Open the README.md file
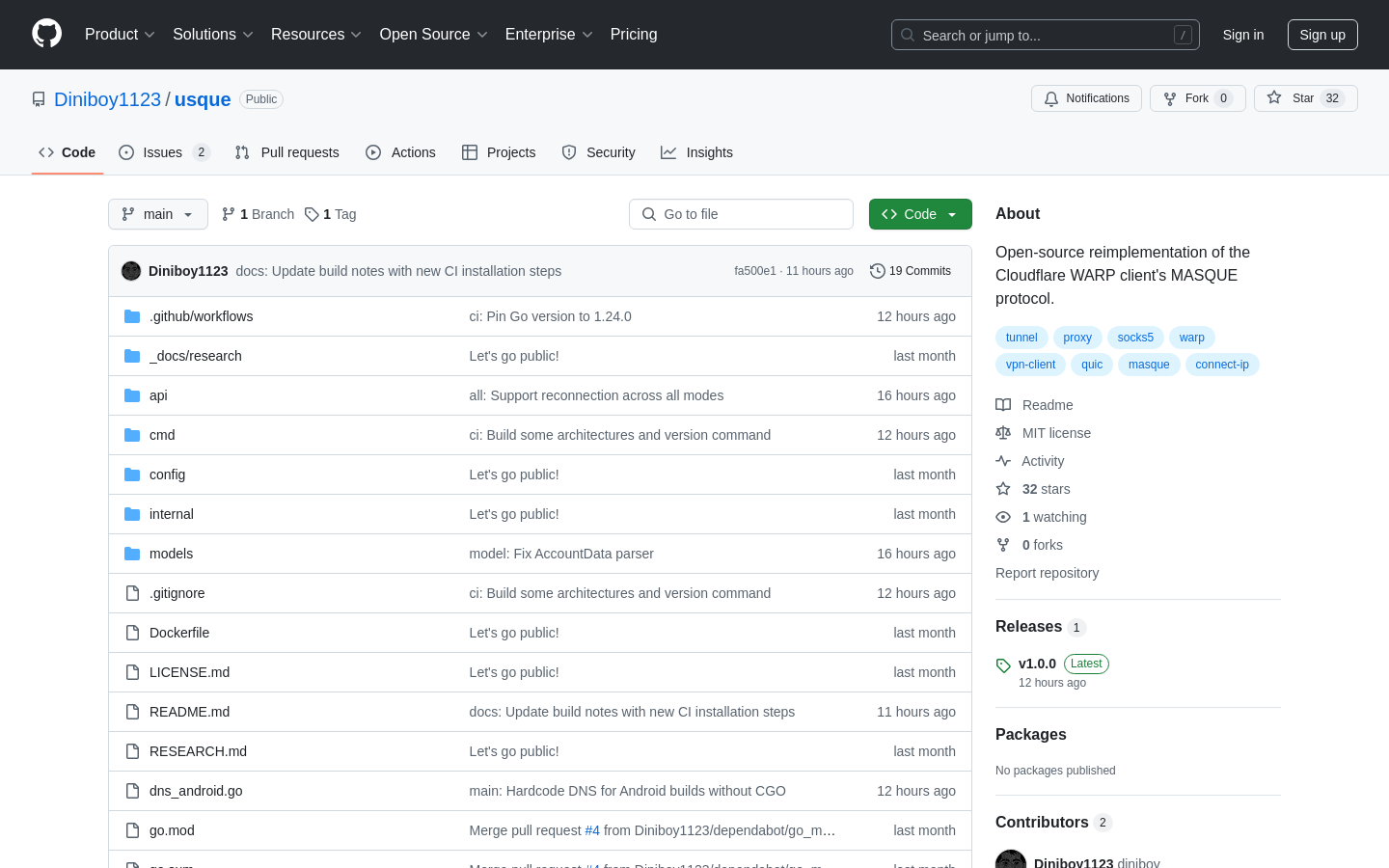The height and width of the screenshot is (868, 1389). pyautogui.click(x=189, y=712)
